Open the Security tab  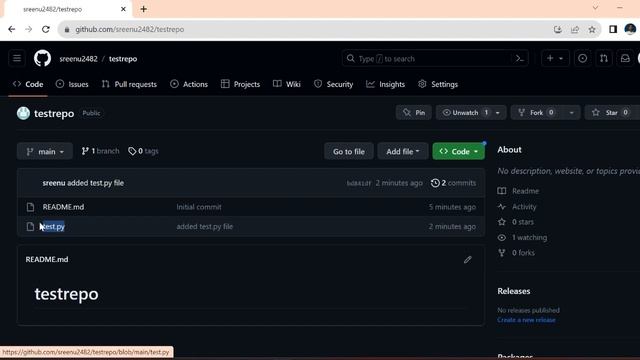(333, 84)
